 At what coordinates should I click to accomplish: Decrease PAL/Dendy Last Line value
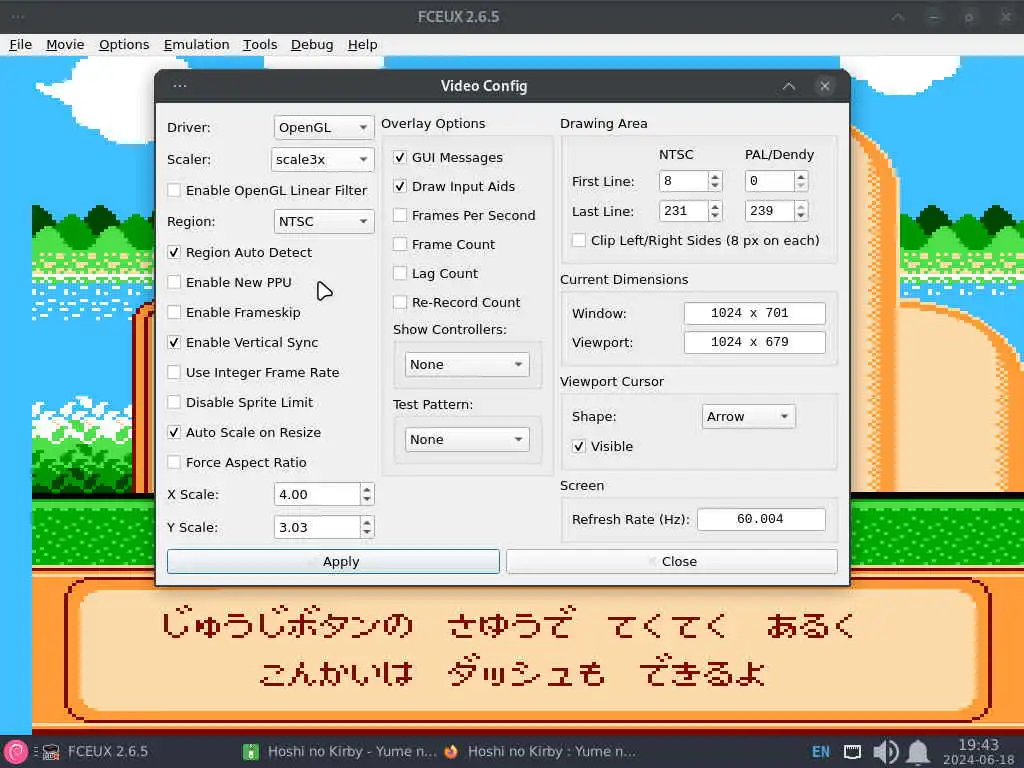pyautogui.click(x=801, y=216)
